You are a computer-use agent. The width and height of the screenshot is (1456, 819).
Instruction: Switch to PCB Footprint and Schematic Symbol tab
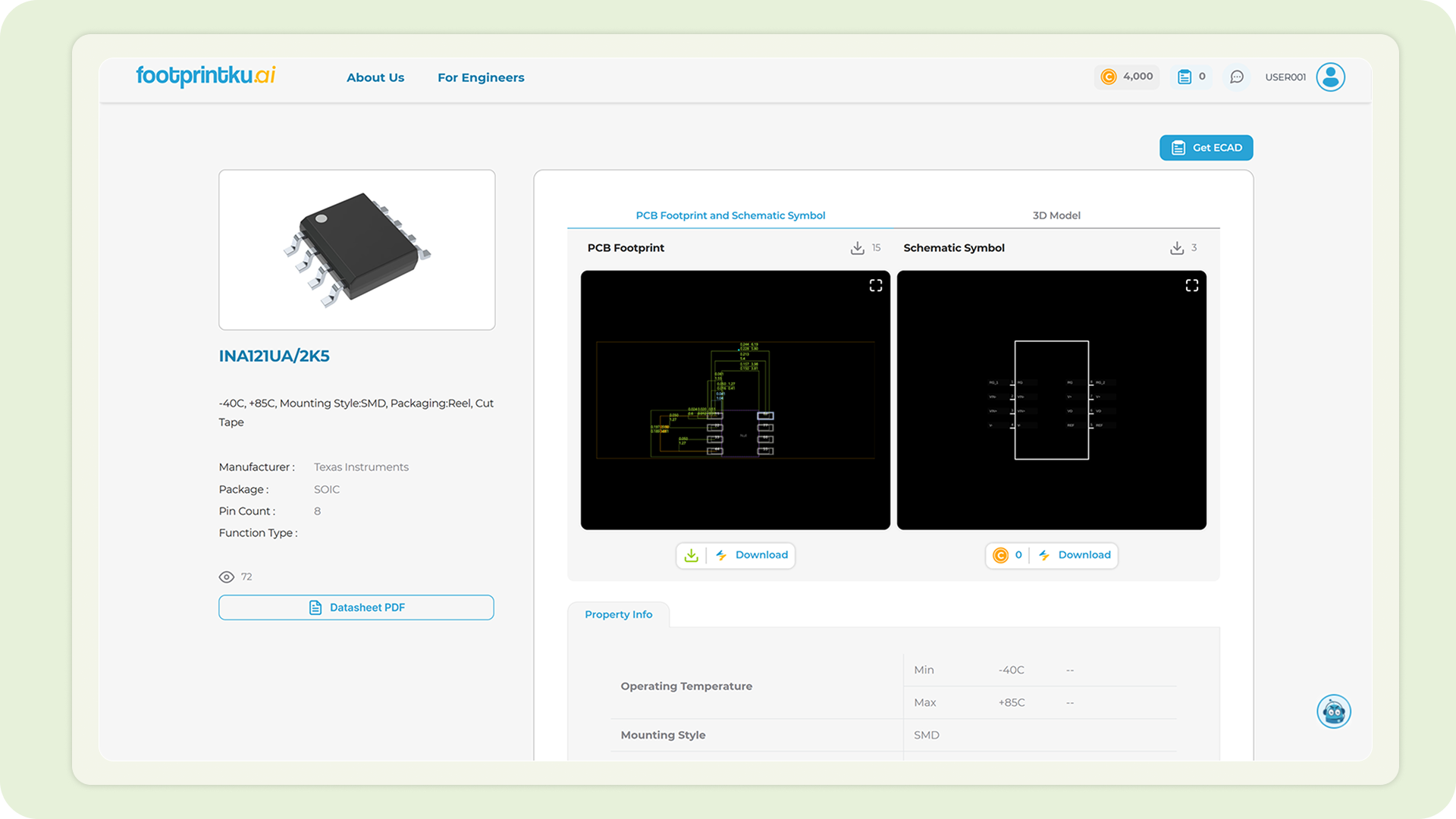pyautogui.click(x=730, y=215)
